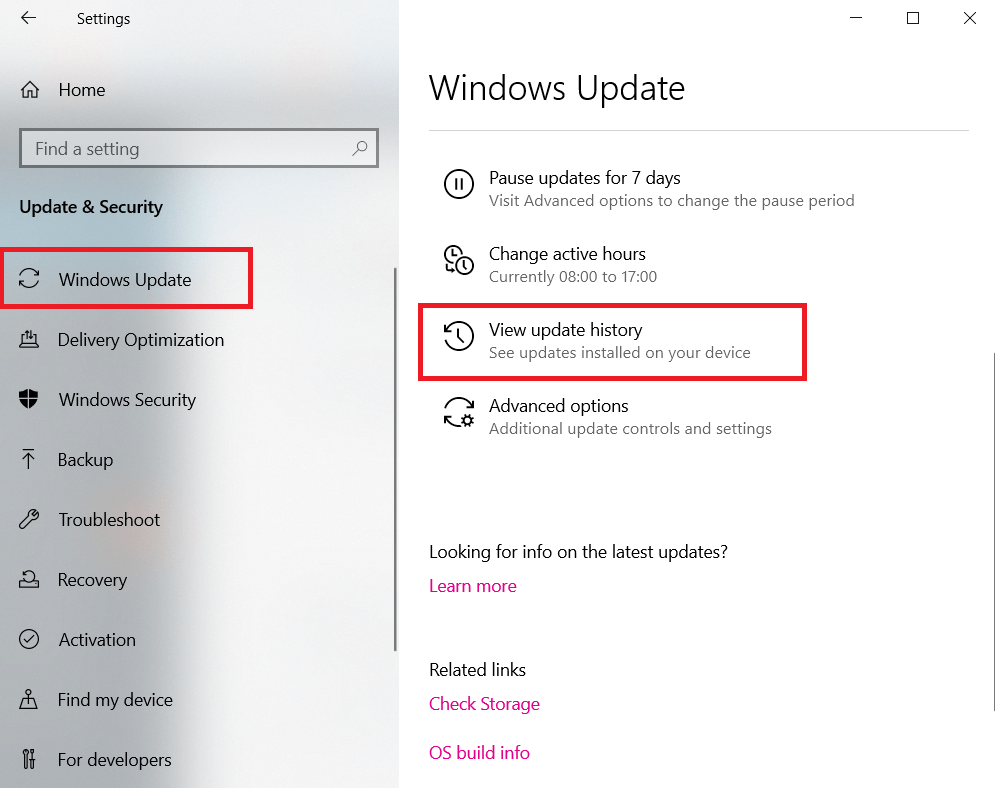Click the Pause updates pause icon
The height and width of the screenshot is (788, 995).
[x=457, y=184]
